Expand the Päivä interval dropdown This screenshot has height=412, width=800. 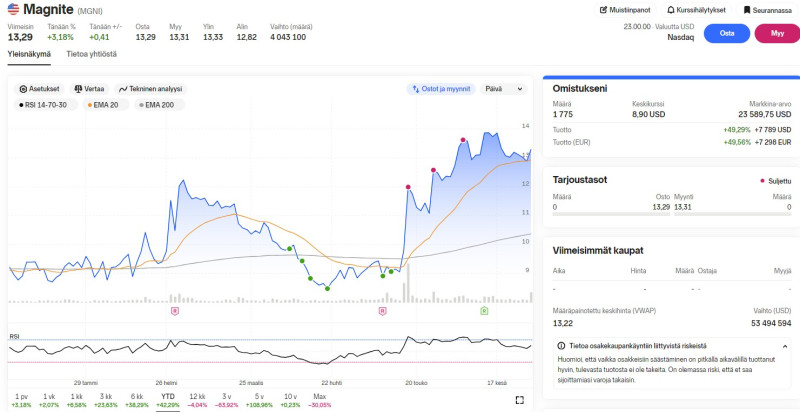(504, 89)
